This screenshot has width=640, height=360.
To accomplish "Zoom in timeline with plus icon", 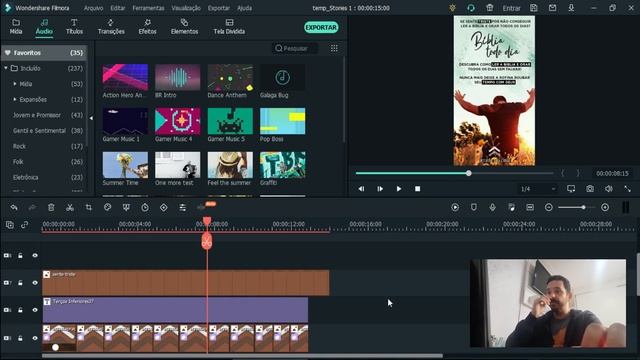I will [x=605, y=207].
